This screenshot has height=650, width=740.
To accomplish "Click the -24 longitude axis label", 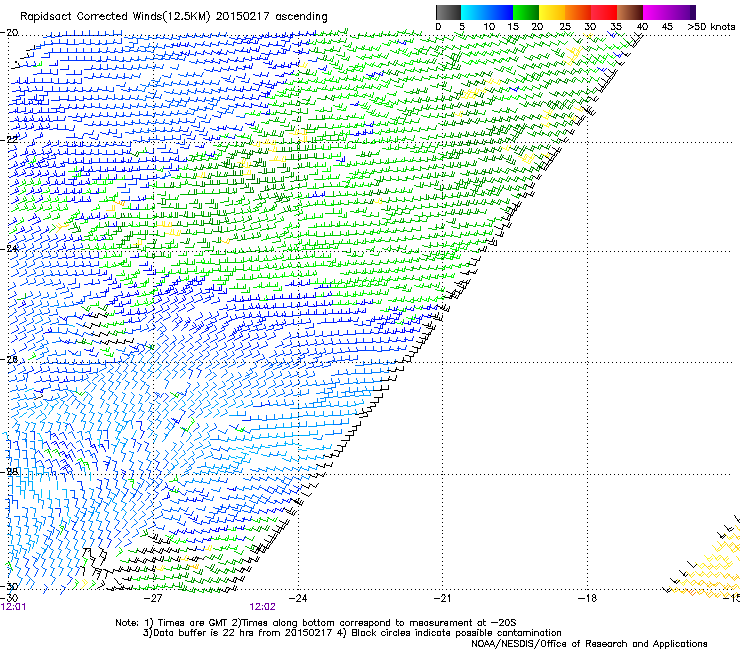I will 298,599.
